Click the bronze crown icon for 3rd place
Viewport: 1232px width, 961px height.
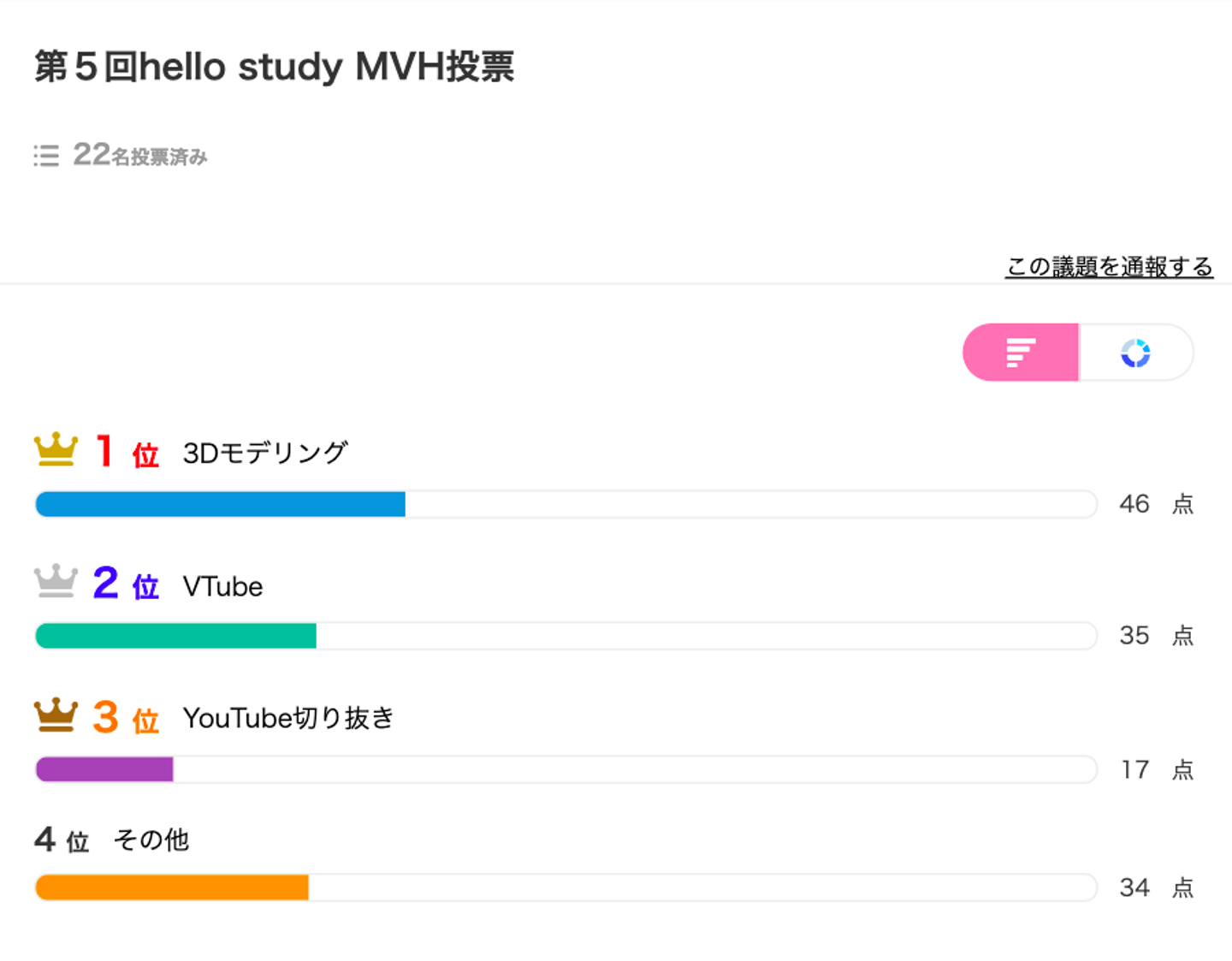[x=56, y=715]
